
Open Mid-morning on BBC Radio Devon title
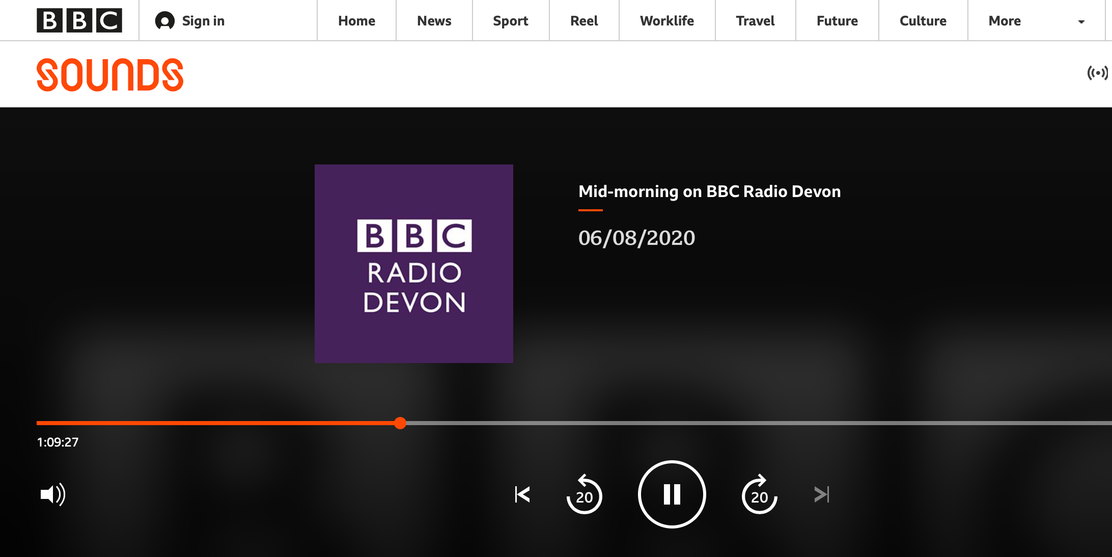coord(709,192)
